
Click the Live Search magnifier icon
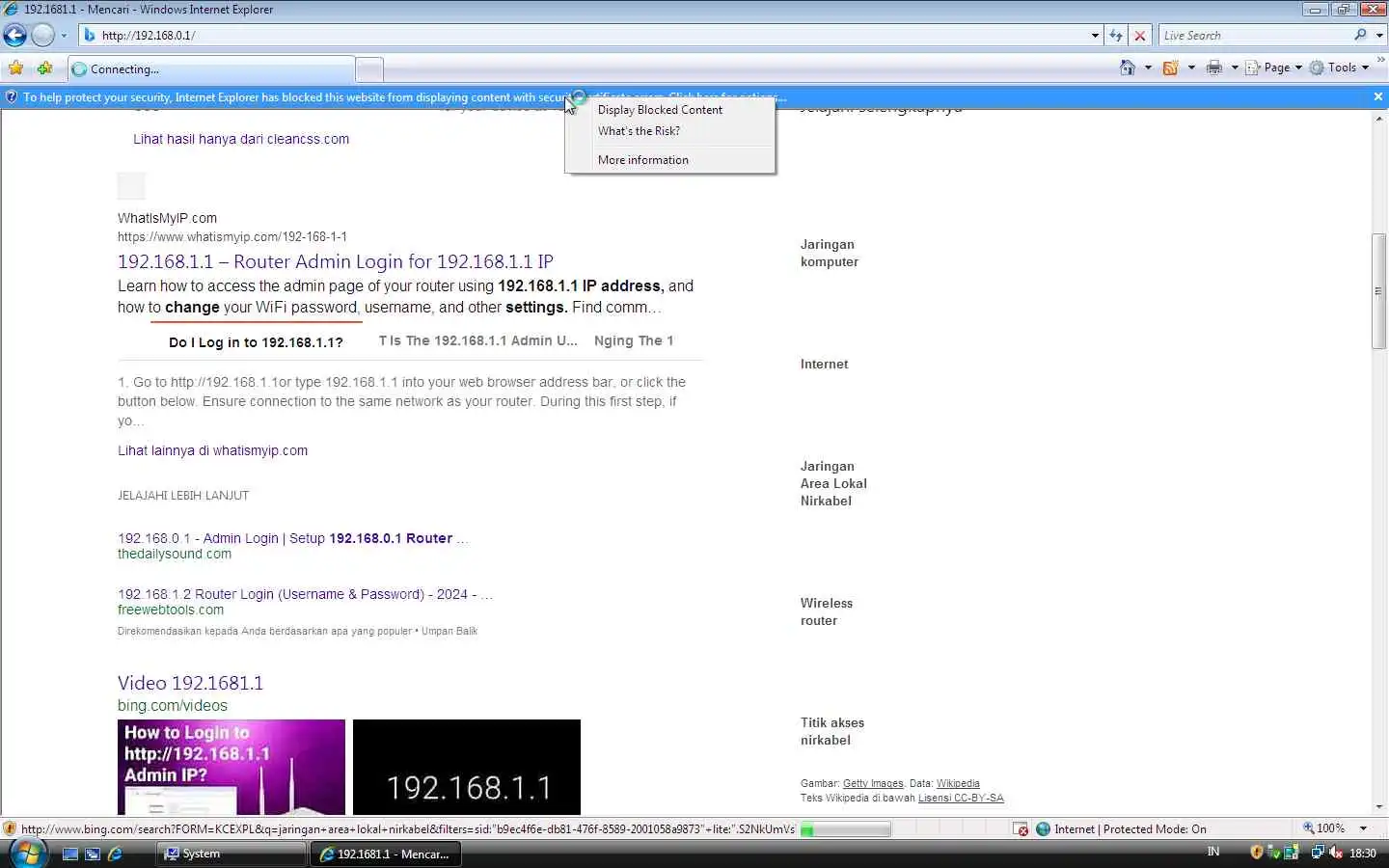click(x=1360, y=35)
